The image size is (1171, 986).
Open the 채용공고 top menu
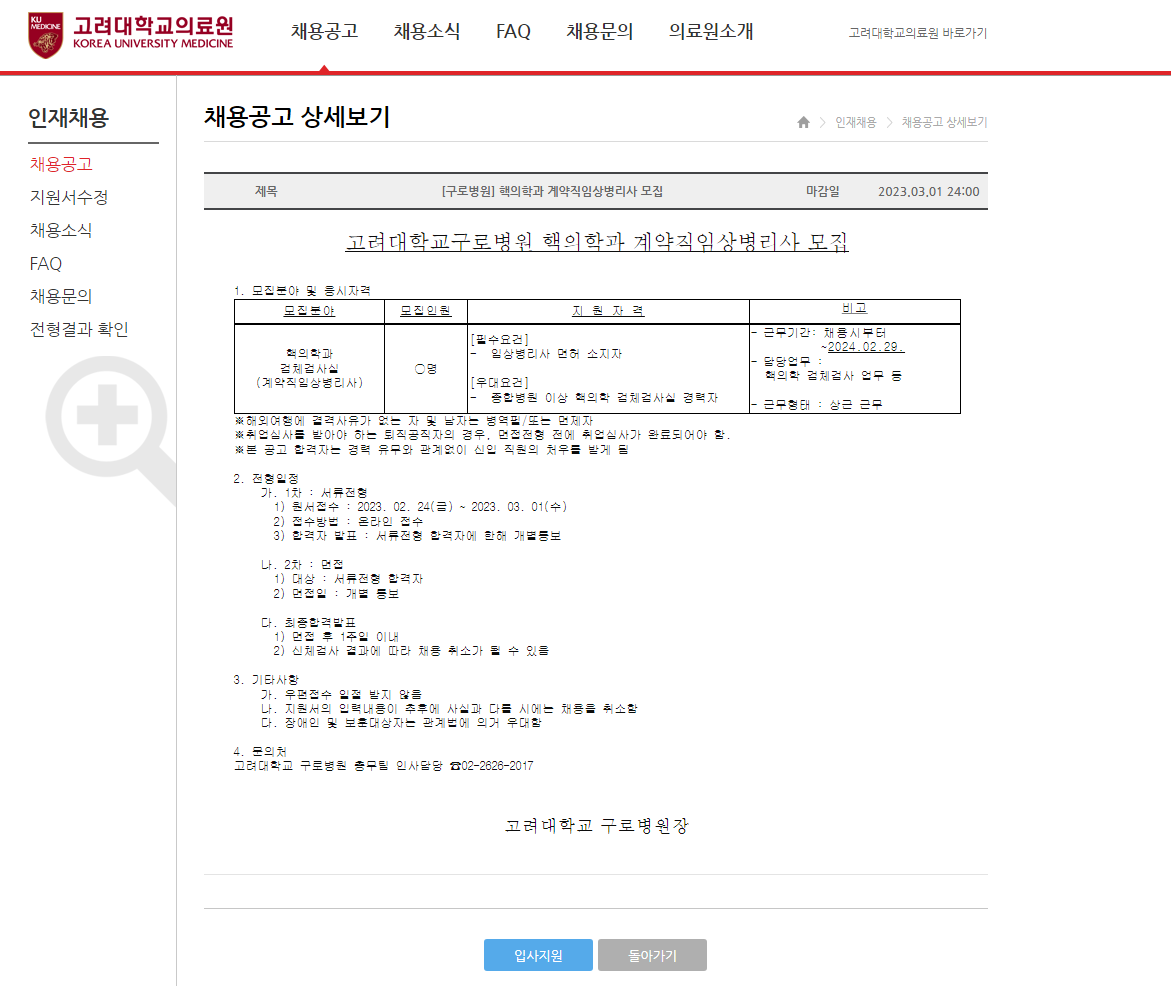(324, 31)
